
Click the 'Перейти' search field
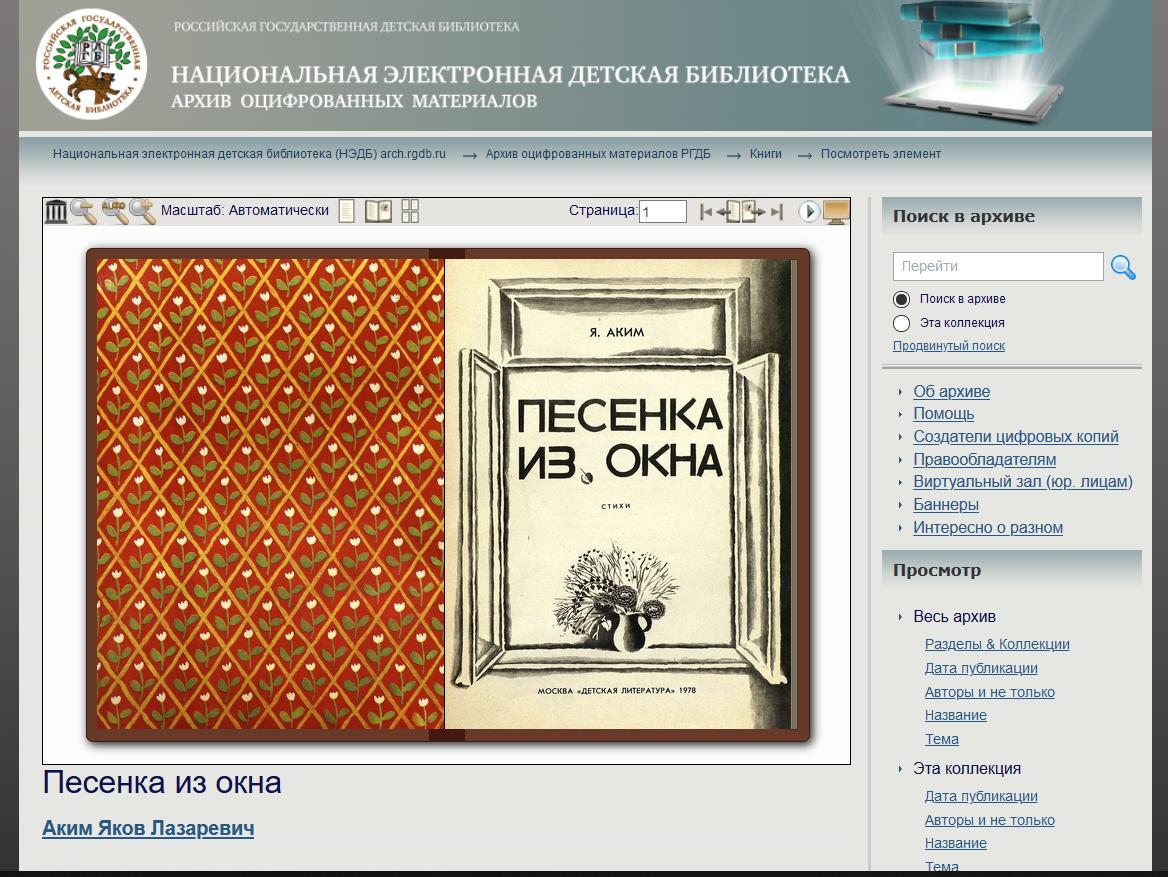997,266
